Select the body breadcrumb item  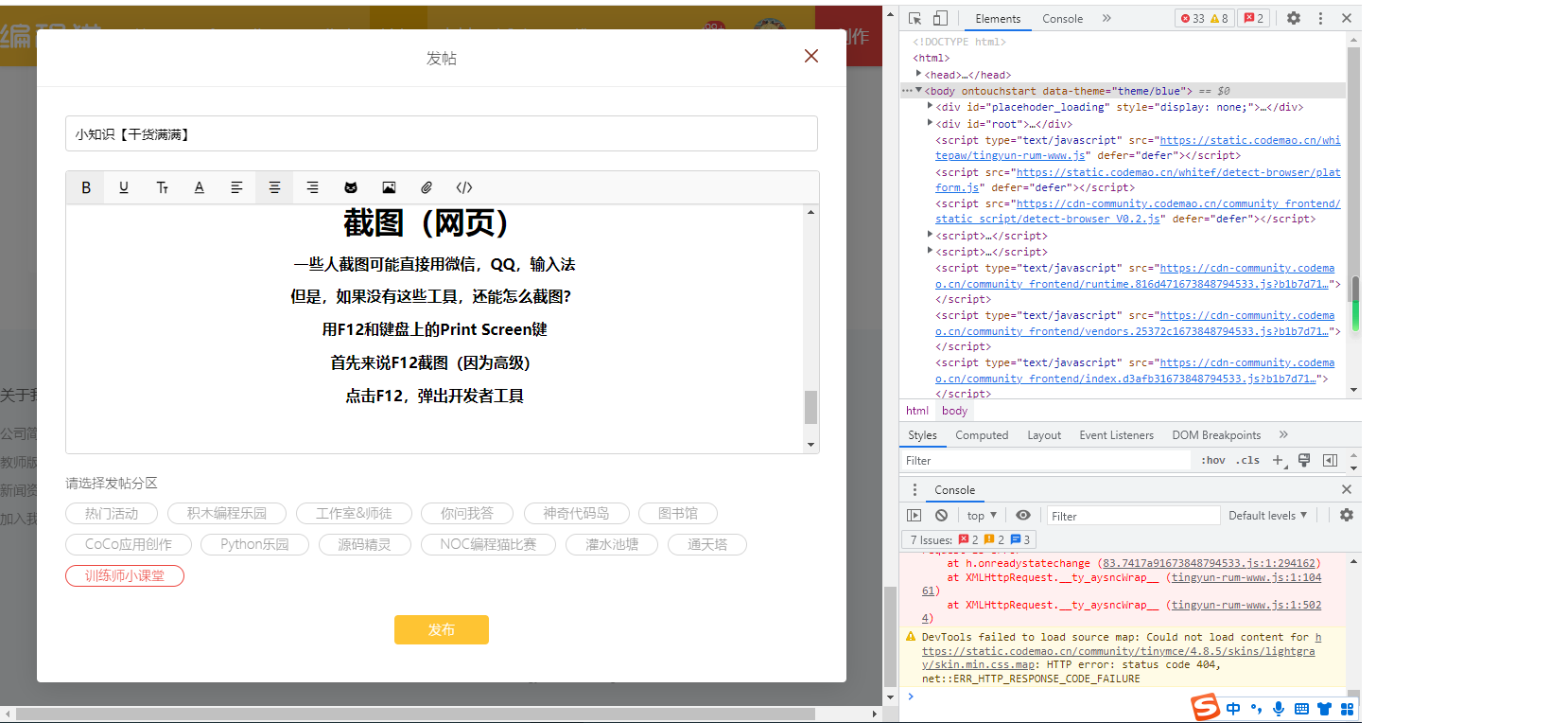[x=954, y=411]
